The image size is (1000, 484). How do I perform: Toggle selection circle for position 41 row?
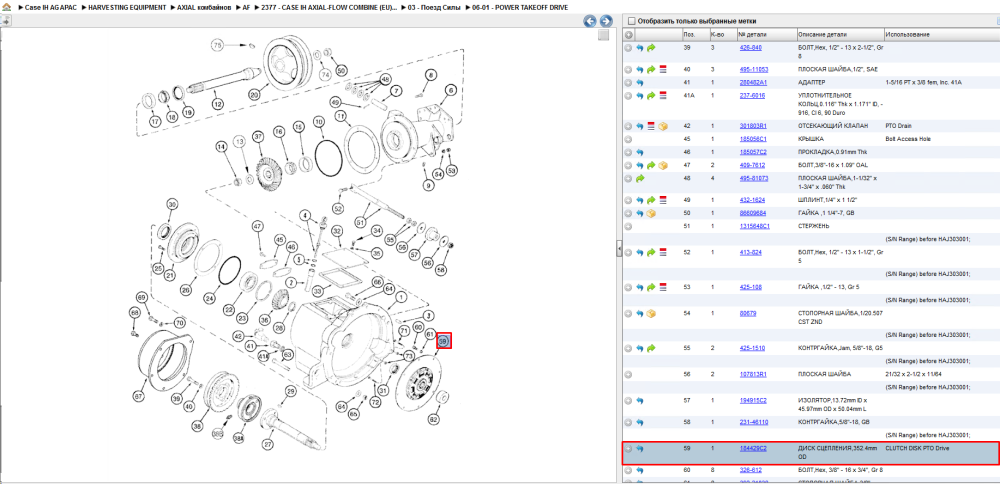[629, 82]
